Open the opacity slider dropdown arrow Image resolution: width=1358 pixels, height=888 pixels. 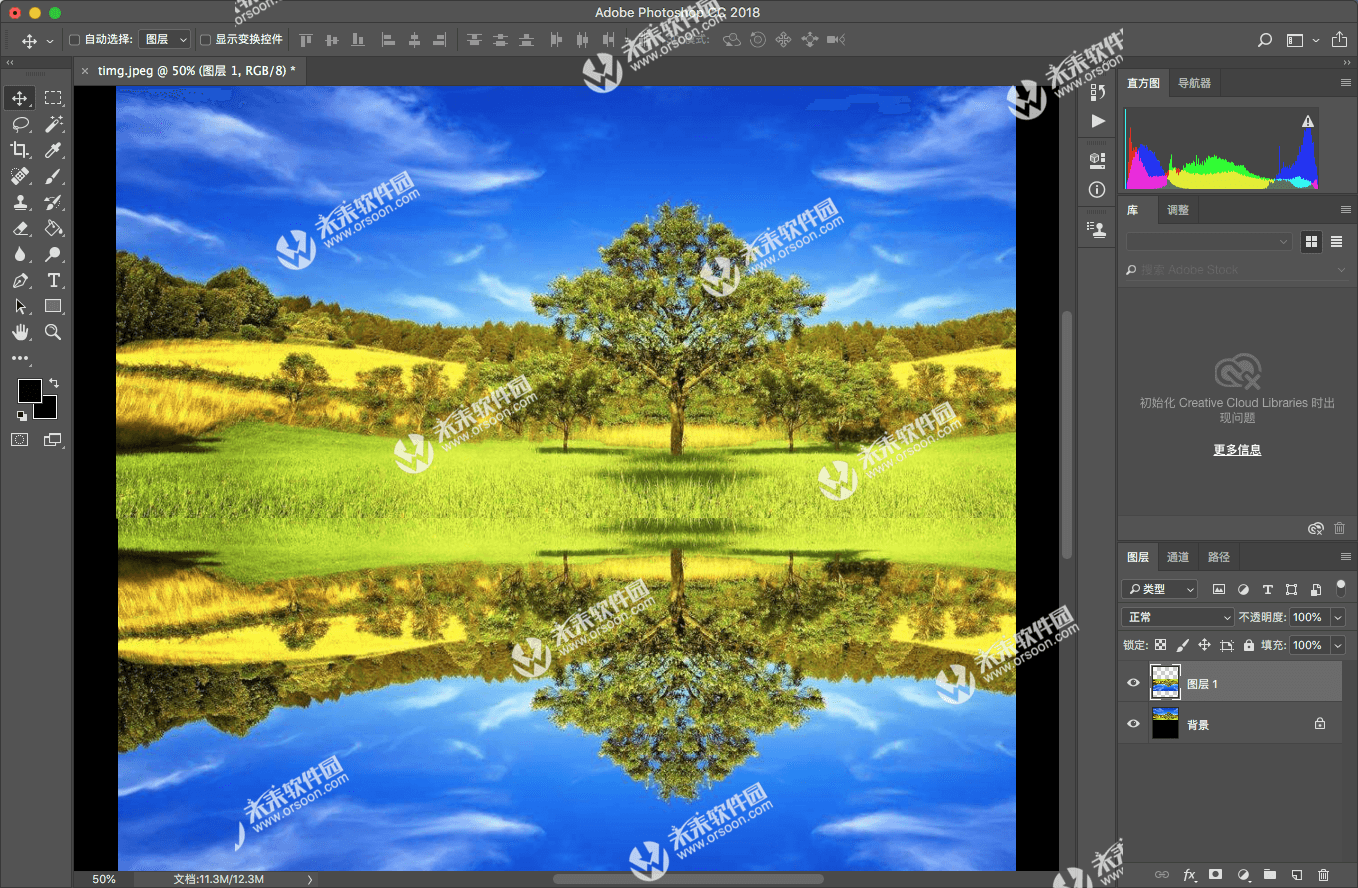click(x=1337, y=617)
